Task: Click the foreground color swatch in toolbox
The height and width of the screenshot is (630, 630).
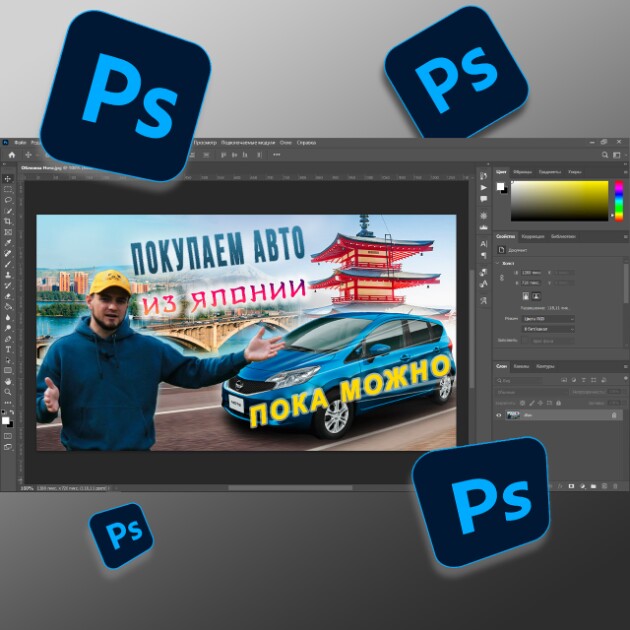Action: [x=5, y=420]
